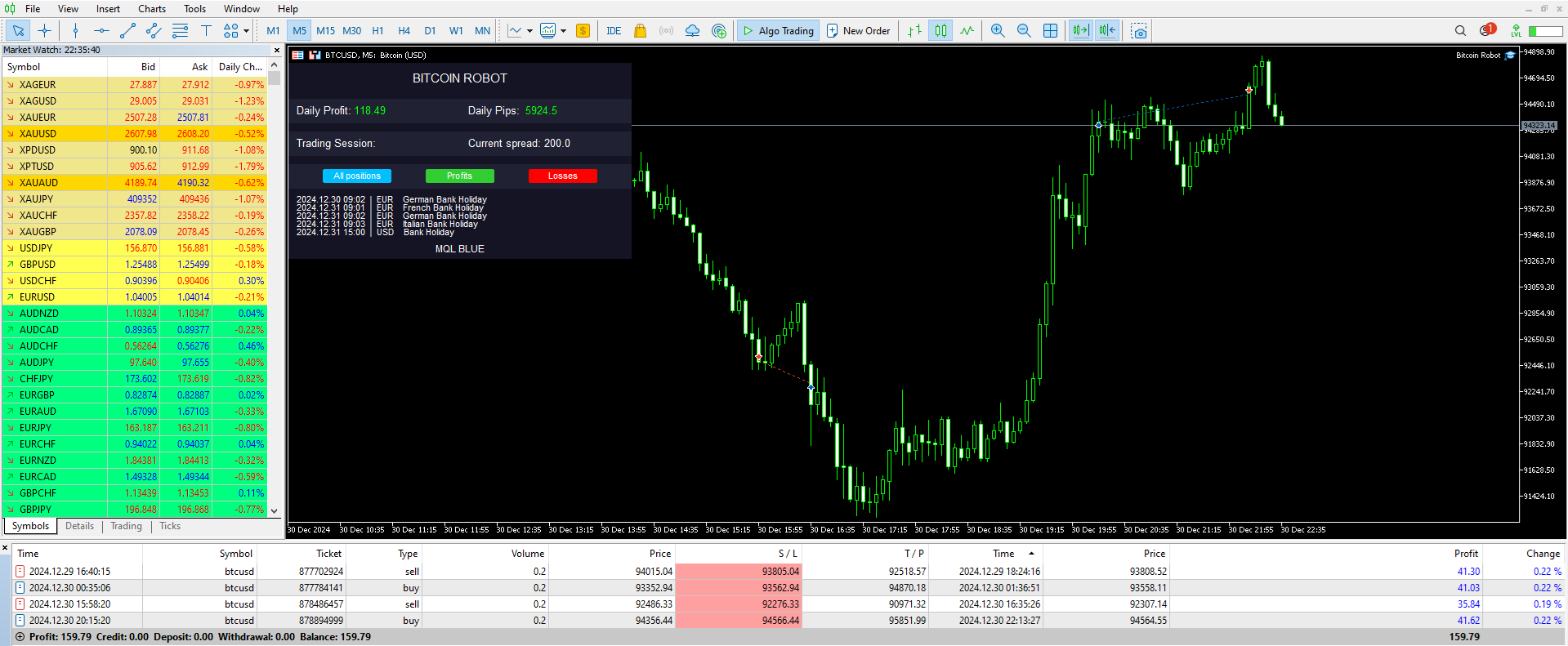Take a chart screenshot
This screenshot has height=646, width=1568.
coord(1139,31)
